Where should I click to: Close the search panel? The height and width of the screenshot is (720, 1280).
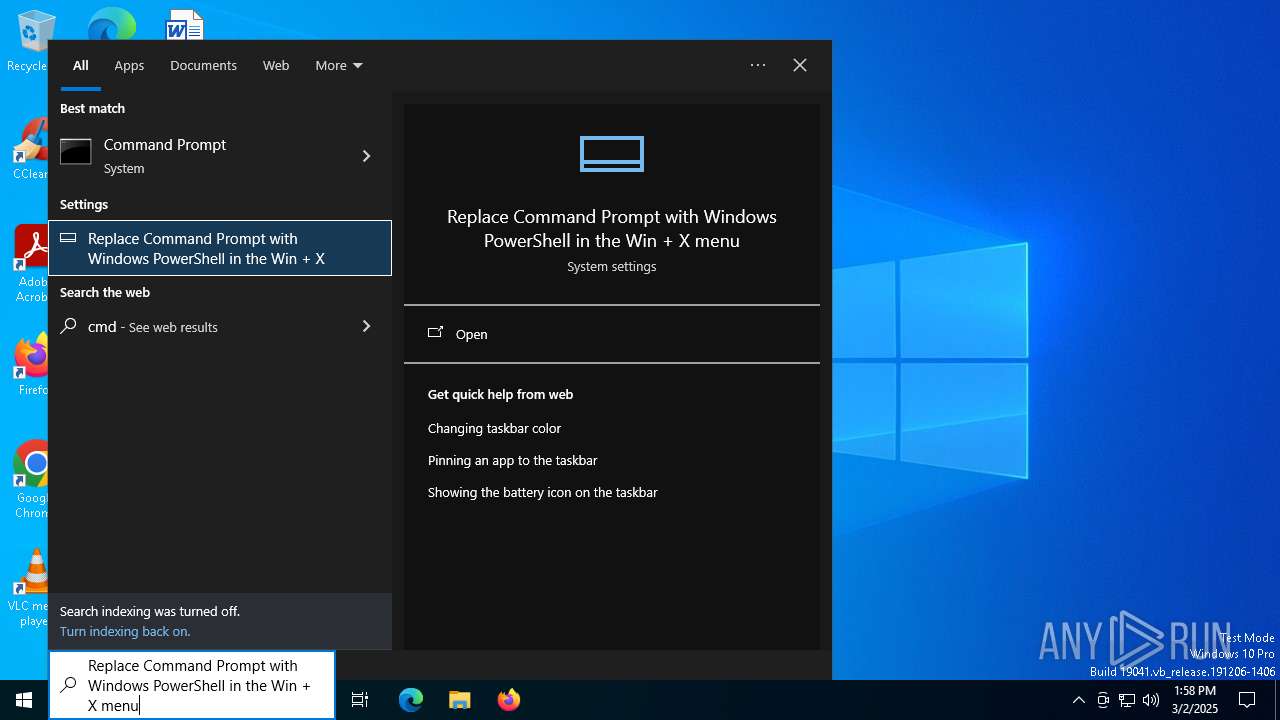(800, 65)
